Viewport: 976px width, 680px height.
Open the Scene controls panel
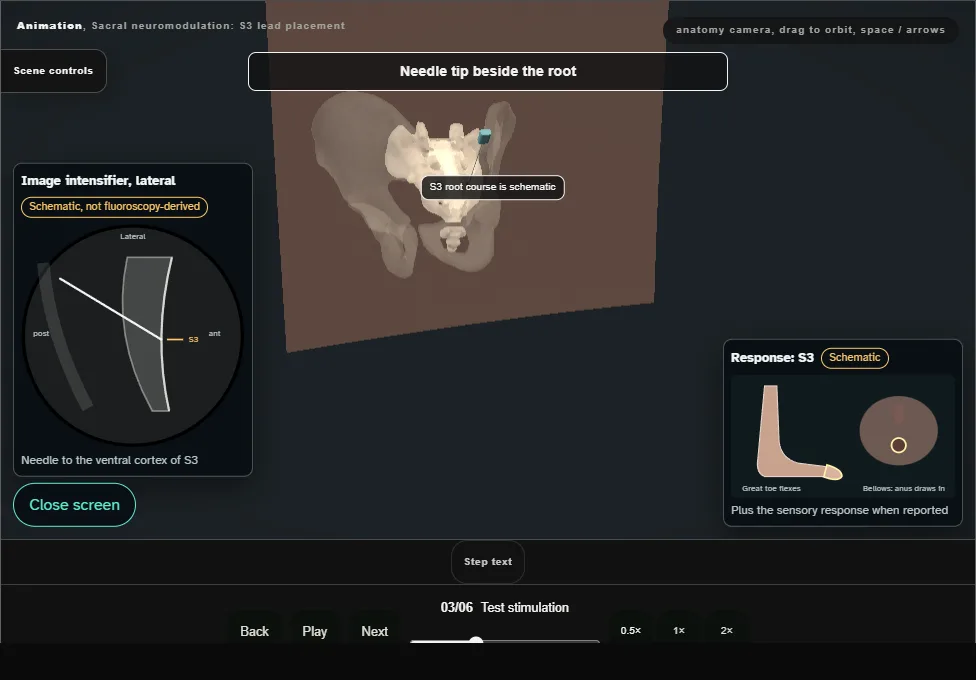point(54,71)
